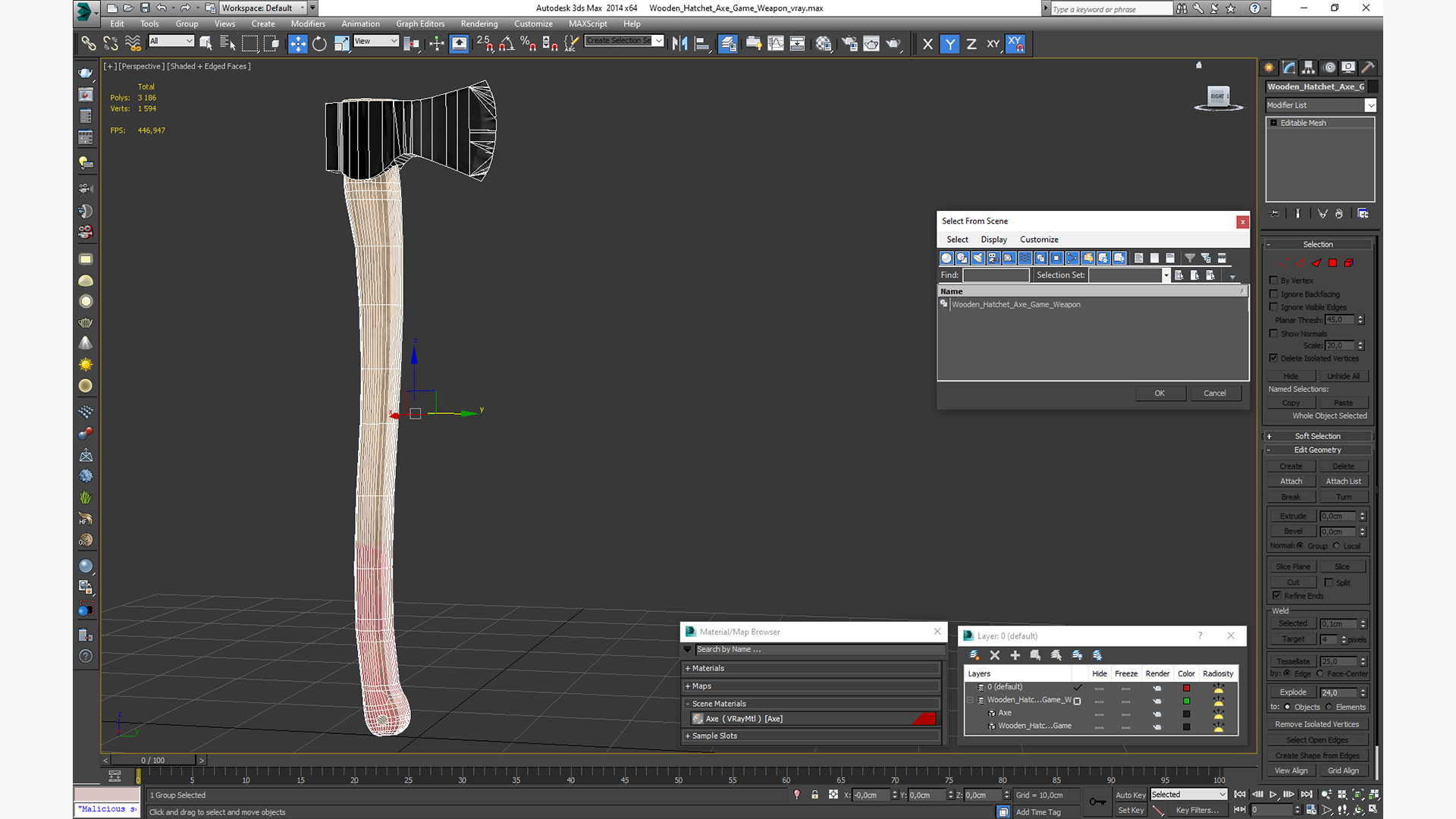Restrict transform to X axis

[927, 44]
